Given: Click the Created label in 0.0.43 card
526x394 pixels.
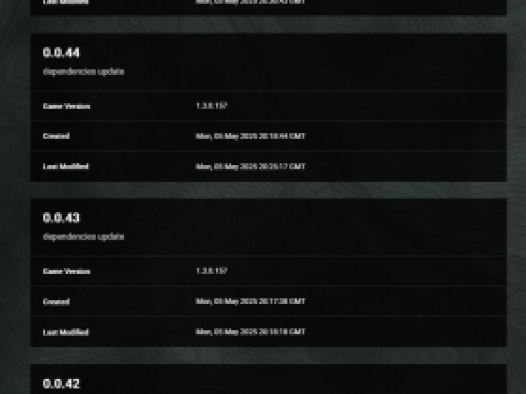Looking at the screenshot, I should 56,302.
